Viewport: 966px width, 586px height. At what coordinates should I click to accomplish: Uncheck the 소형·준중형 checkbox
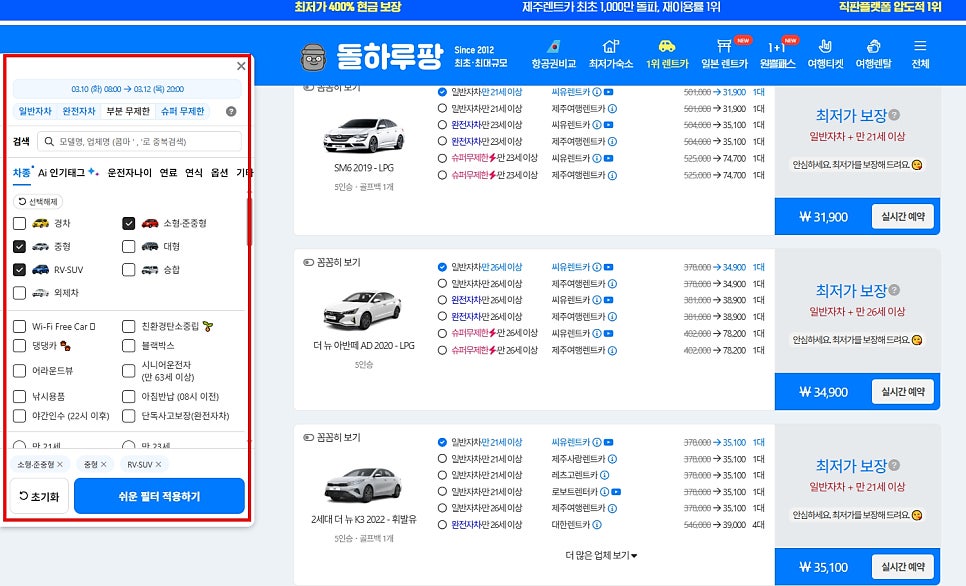point(128,223)
